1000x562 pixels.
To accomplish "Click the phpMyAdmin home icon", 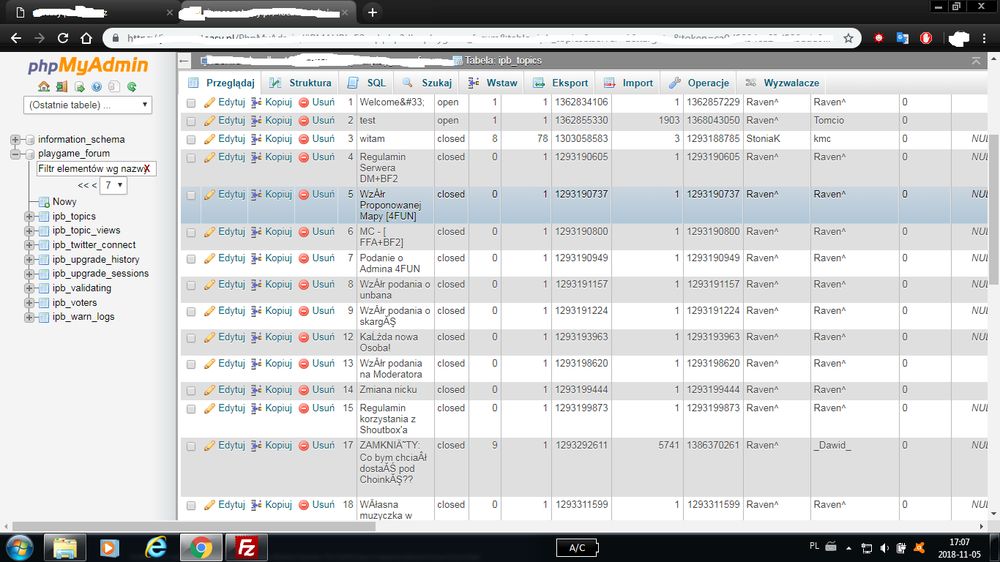I will [x=46, y=87].
